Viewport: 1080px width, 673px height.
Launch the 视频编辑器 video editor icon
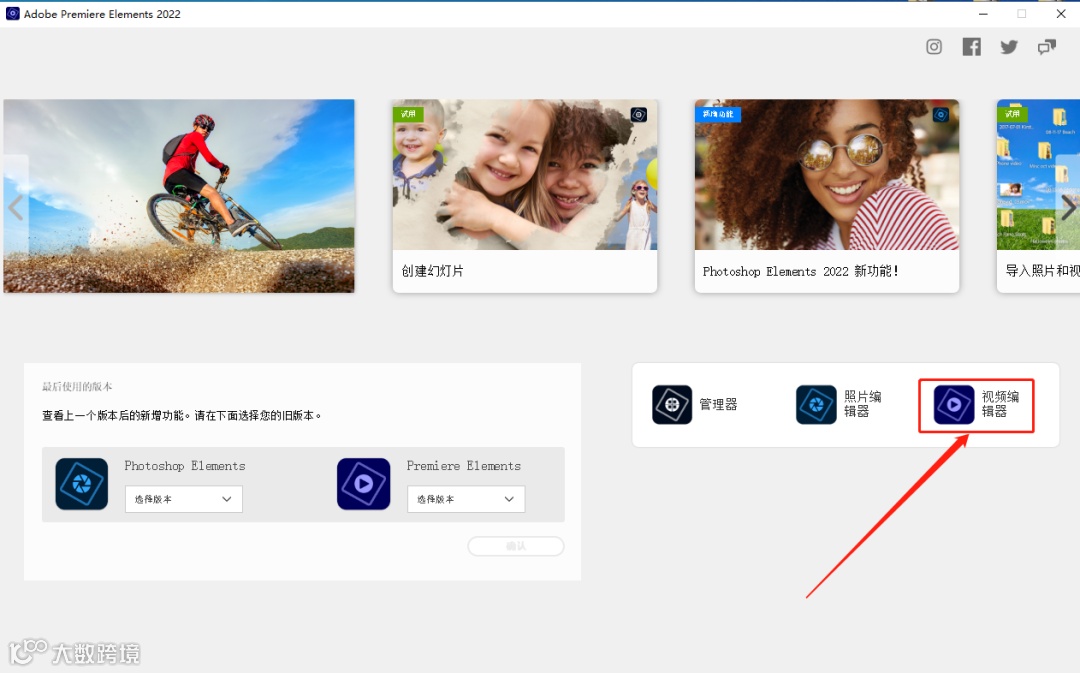pos(953,404)
